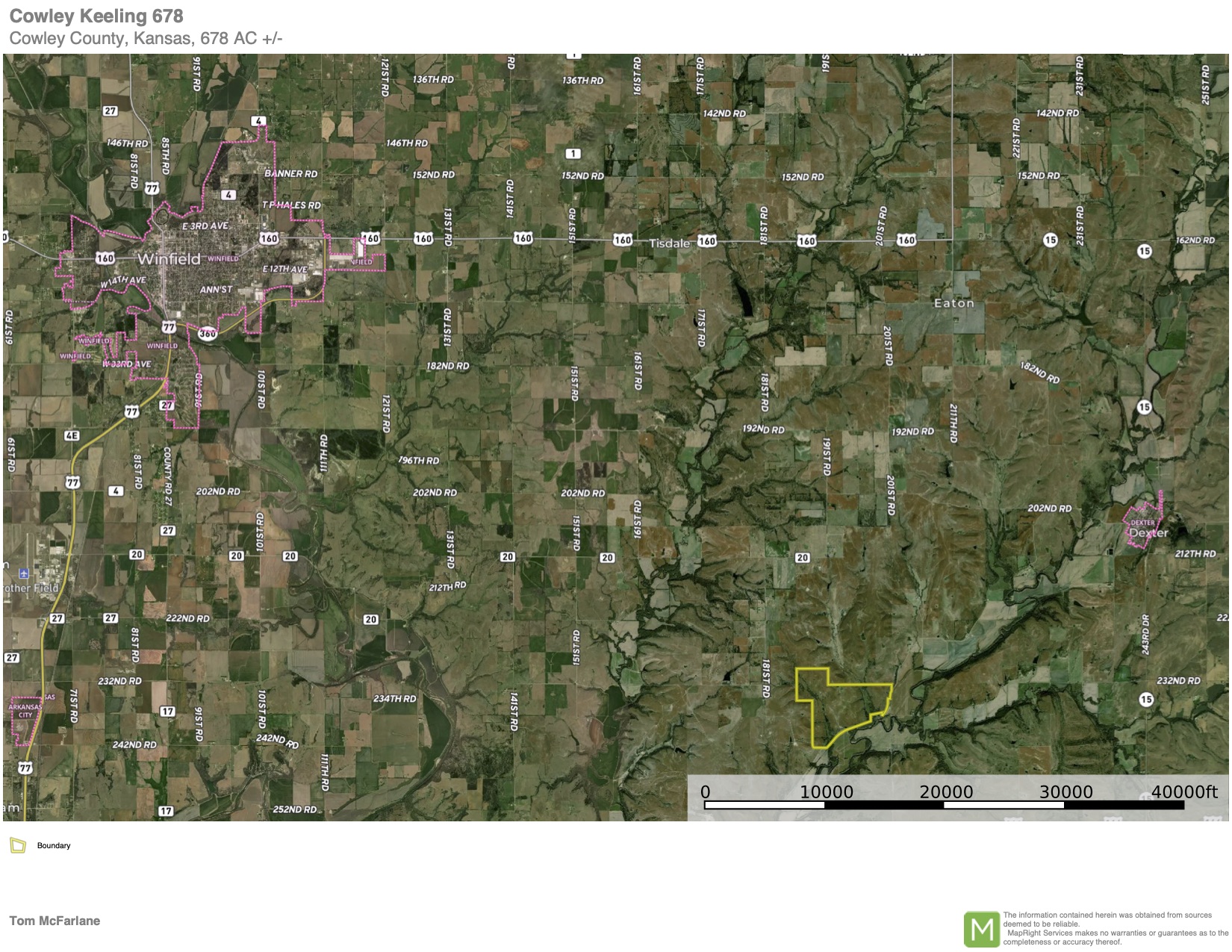1232x952 pixels.
Task: Select the 4E route shield marker
Action: (72, 435)
